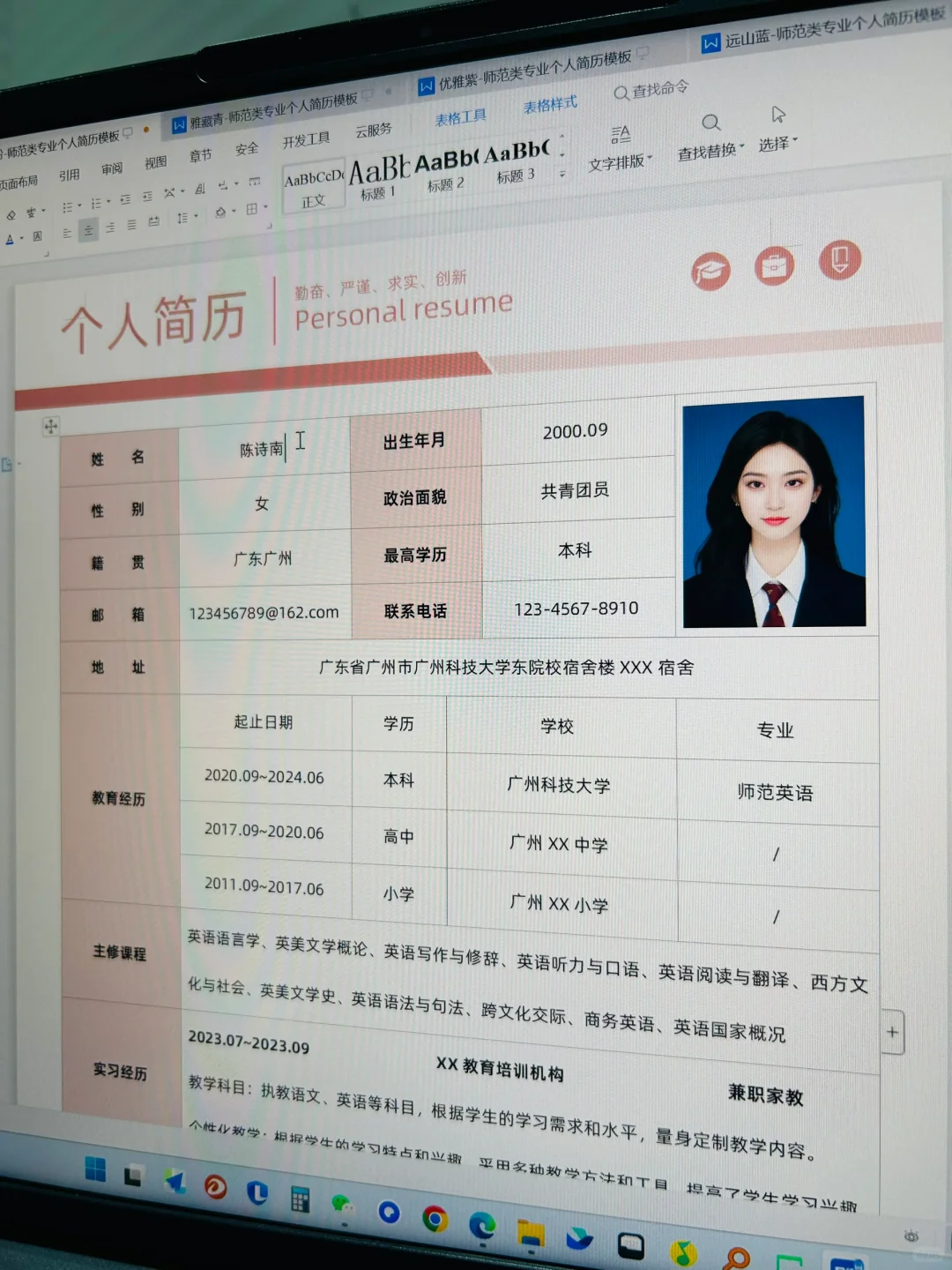Click the Chinese layout icon
This screenshot has width=952, height=1270.
click(169, 192)
